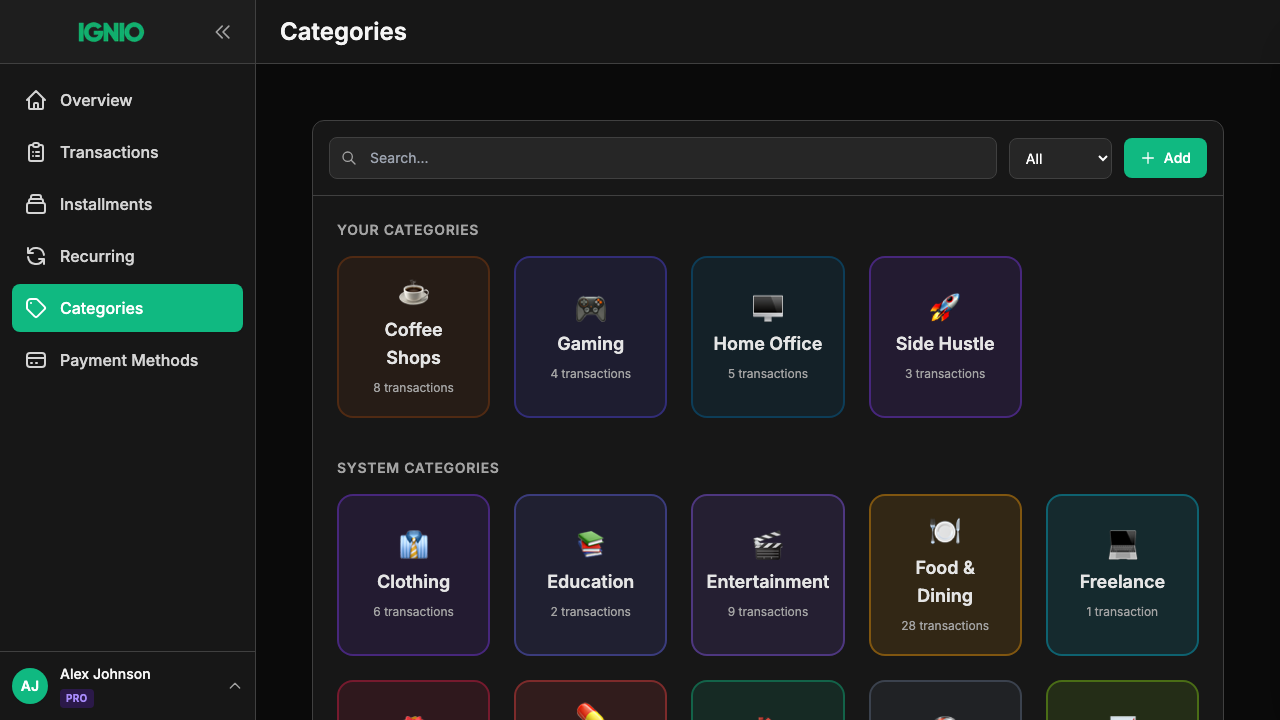Click the YOUR CATEGORIES heading
This screenshot has height=720, width=1280.
(x=408, y=230)
